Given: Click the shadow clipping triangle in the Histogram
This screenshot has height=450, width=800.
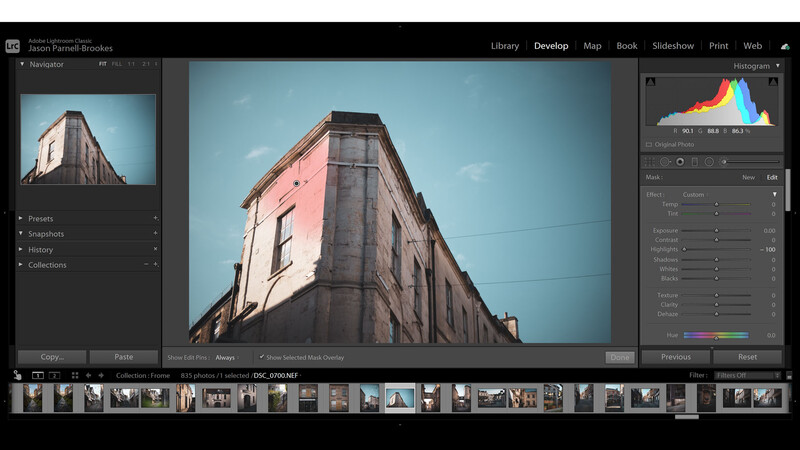Looking at the screenshot, I should point(651,82).
